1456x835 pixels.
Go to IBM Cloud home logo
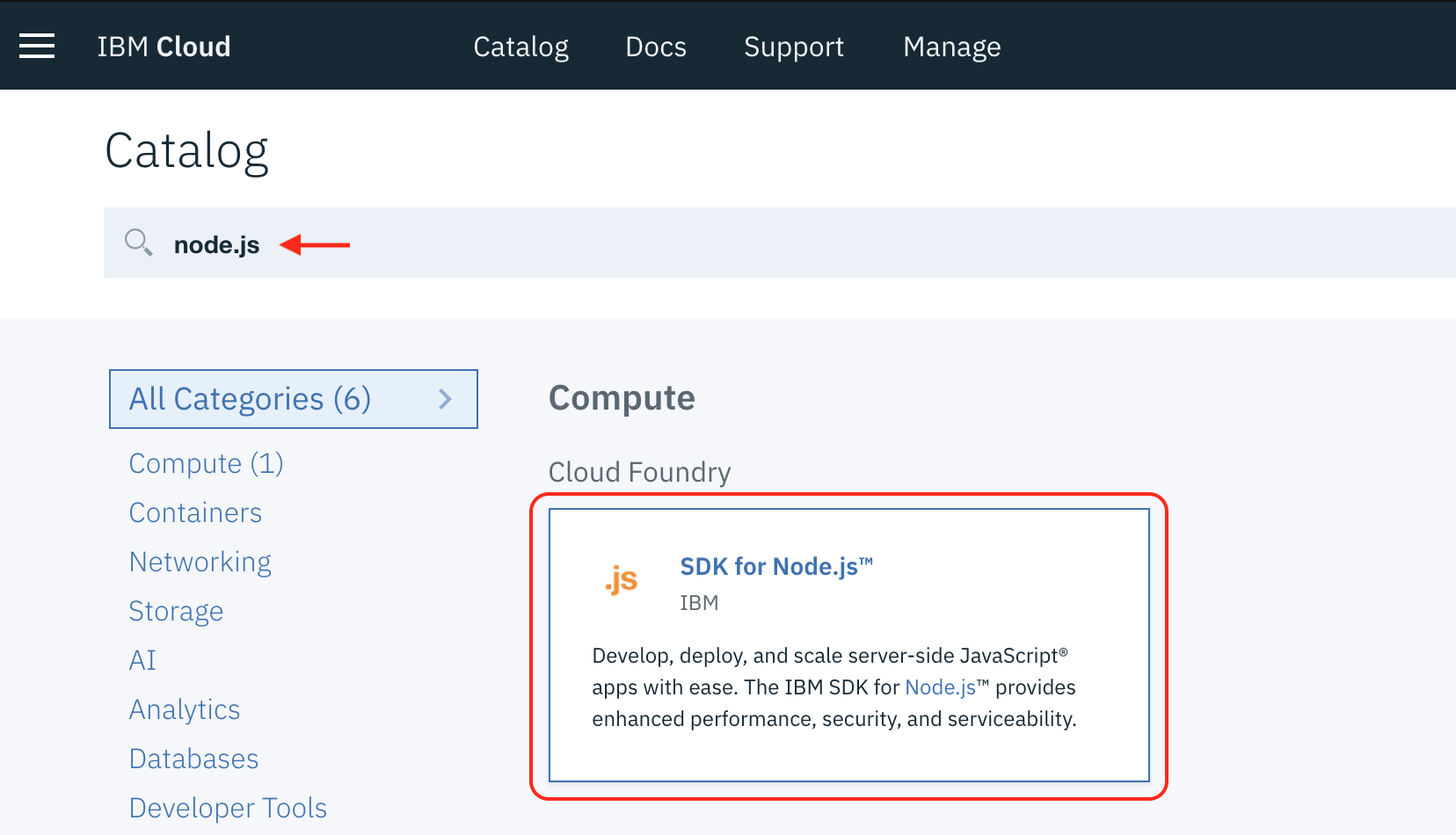pyautogui.click(x=164, y=47)
